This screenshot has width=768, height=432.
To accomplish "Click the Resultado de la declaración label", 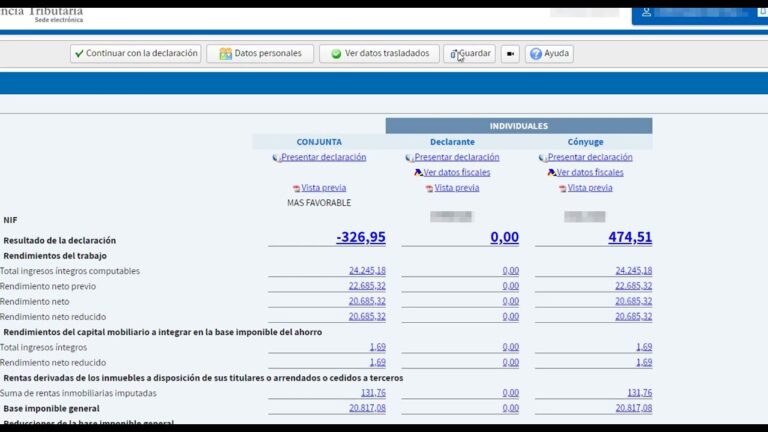I will pyautogui.click(x=60, y=240).
